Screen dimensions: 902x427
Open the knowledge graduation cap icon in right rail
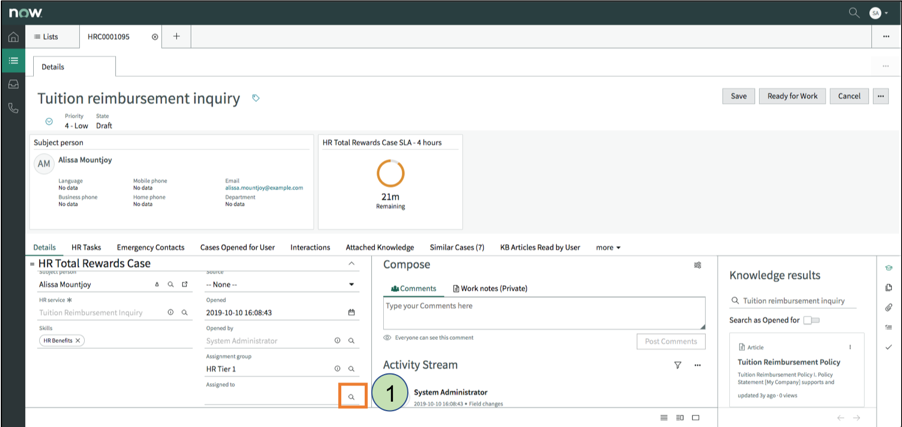888,268
